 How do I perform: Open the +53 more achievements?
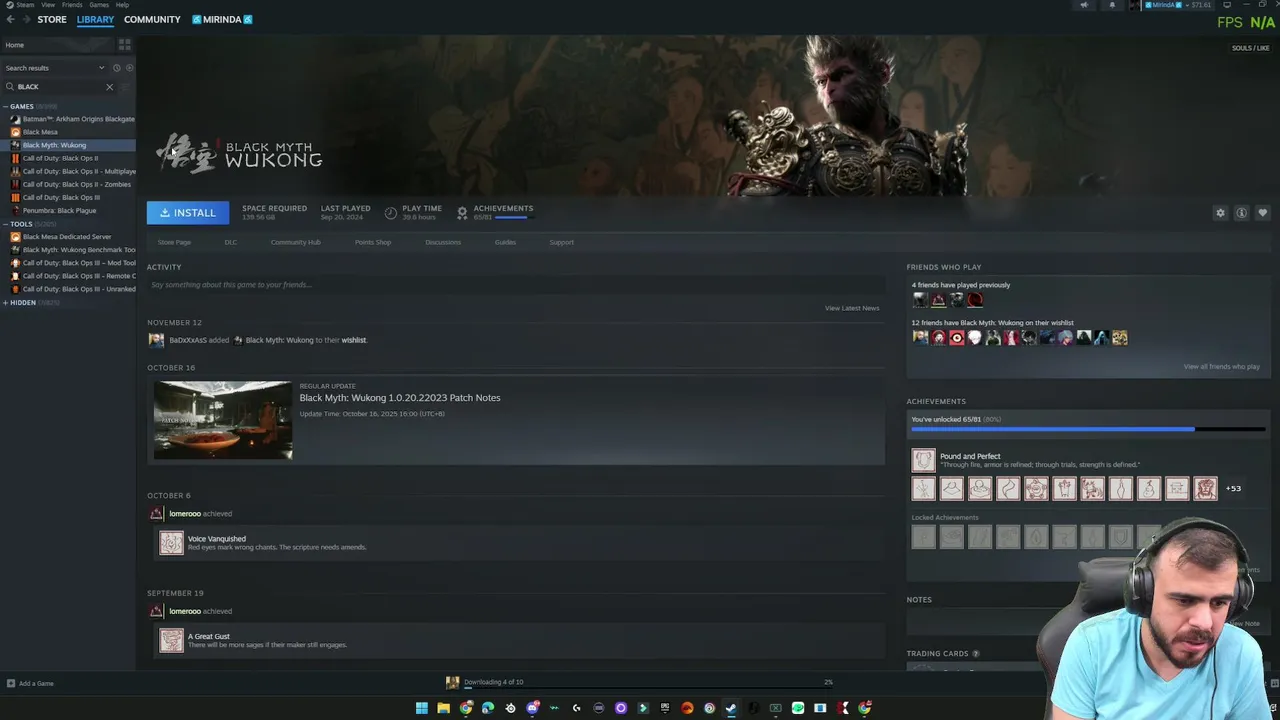tap(1233, 488)
